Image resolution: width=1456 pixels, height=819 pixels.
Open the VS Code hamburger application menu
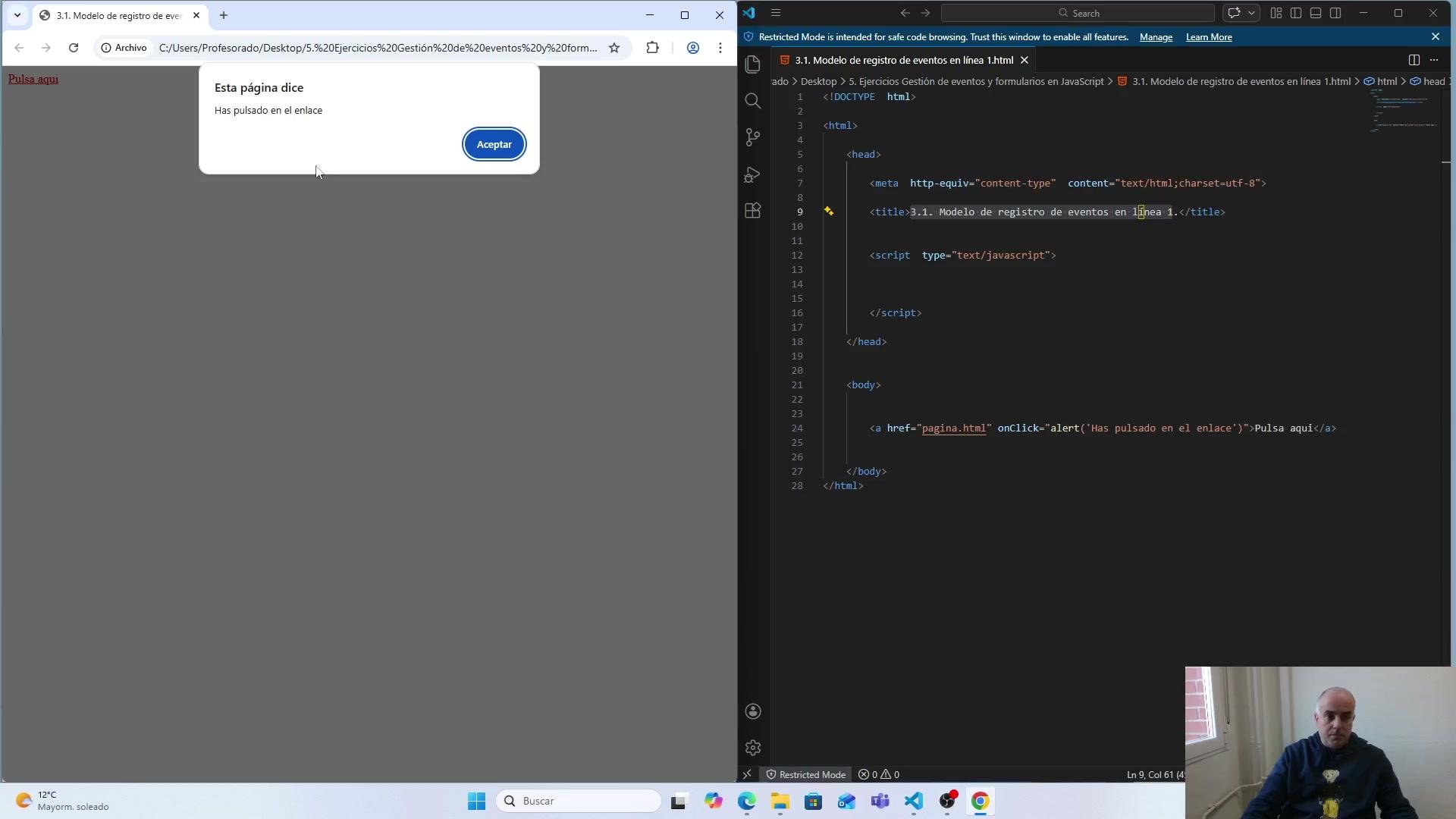[776, 13]
